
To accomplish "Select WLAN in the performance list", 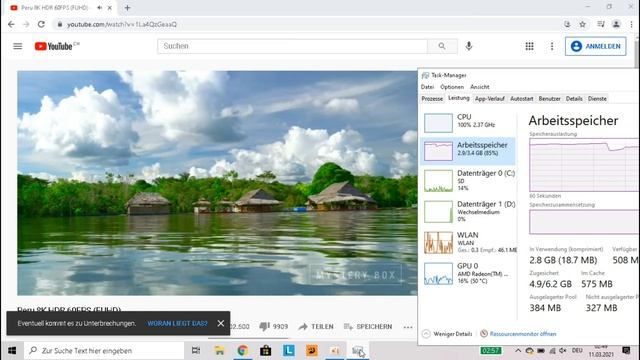I will (468, 242).
